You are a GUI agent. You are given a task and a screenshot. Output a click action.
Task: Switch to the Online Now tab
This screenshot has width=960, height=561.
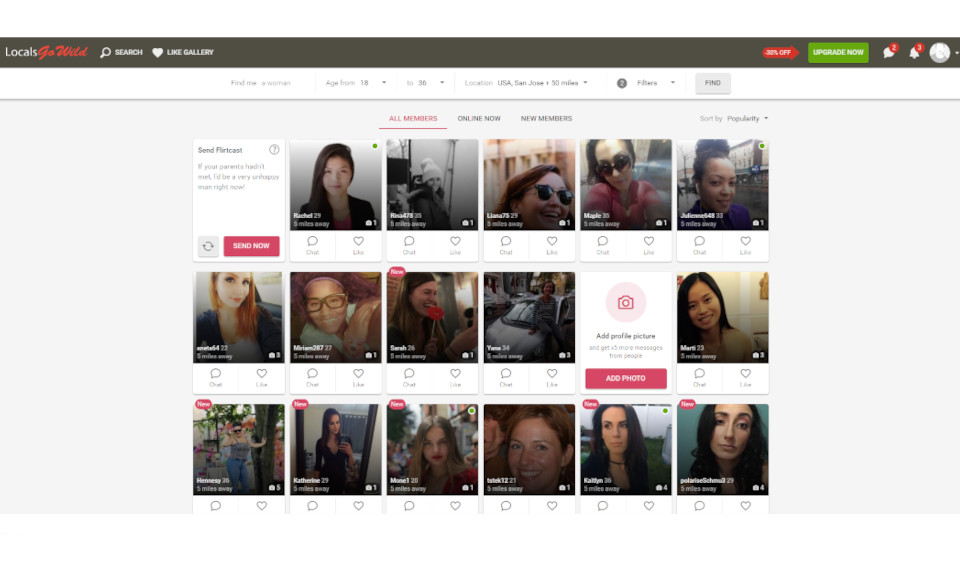tap(479, 118)
